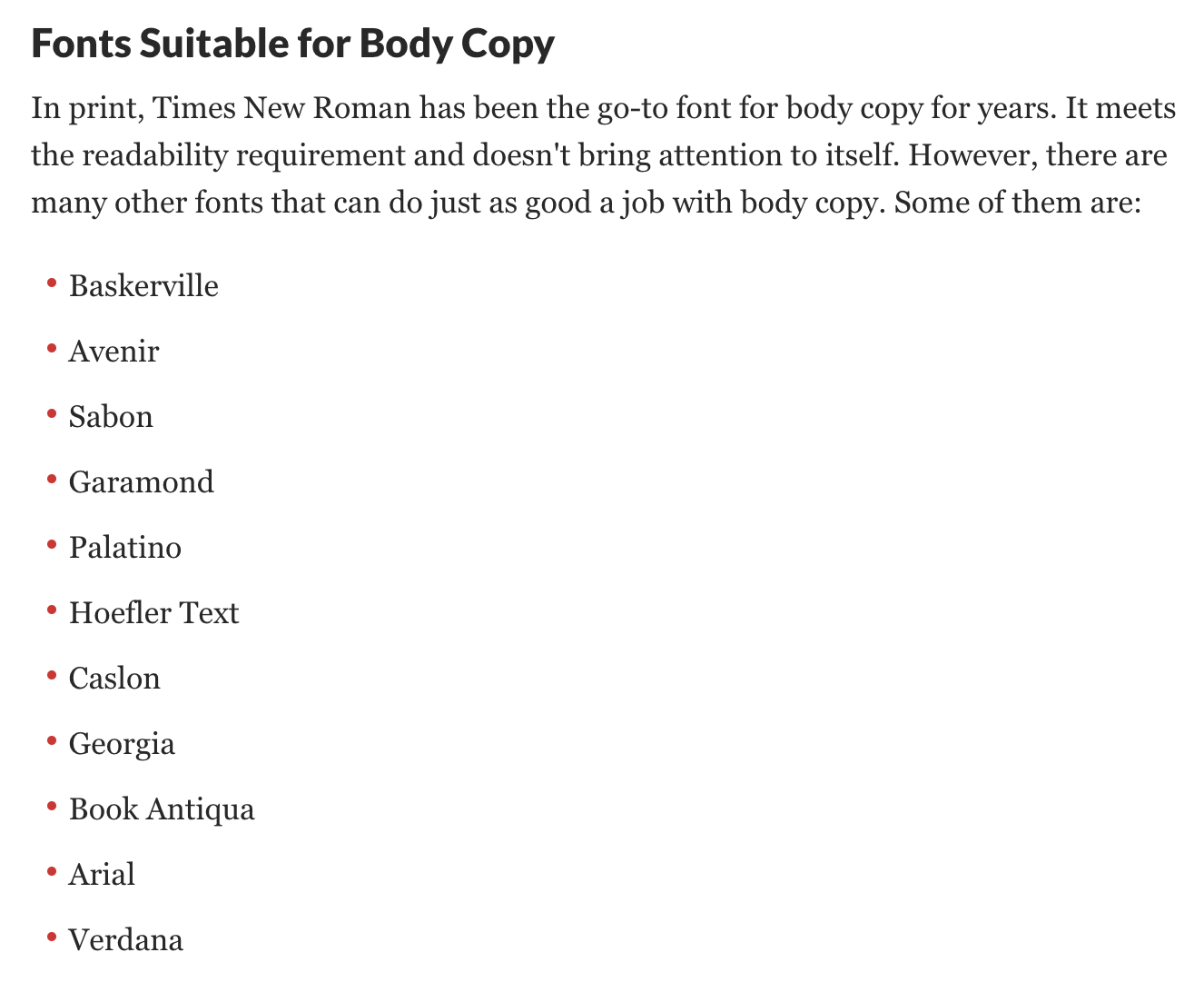Click the Arial list item
This screenshot has width=1204, height=992.
pyautogui.click(x=102, y=875)
